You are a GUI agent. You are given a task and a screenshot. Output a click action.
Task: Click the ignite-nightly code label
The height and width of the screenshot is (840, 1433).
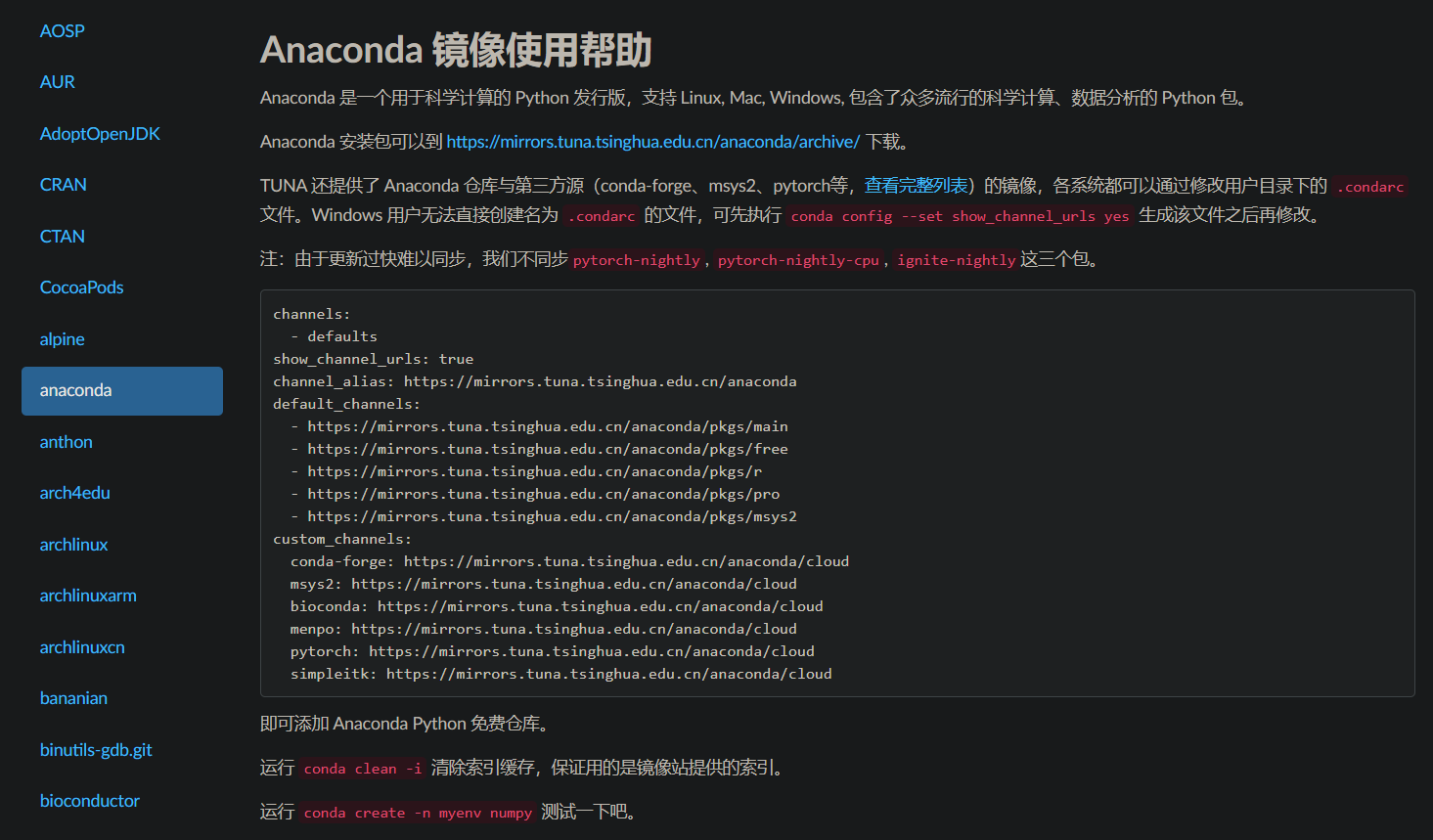[957, 260]
